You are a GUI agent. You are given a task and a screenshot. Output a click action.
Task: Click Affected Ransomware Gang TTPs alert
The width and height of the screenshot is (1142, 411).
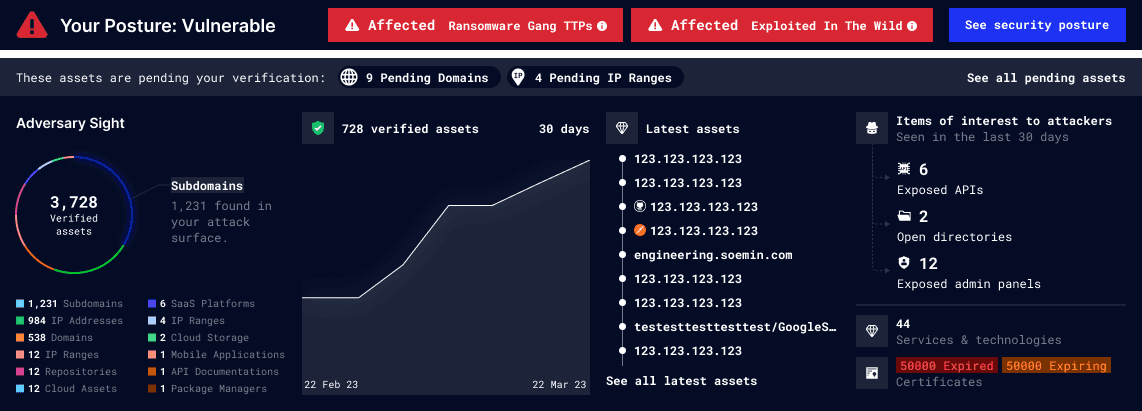[x=476, y=25]
